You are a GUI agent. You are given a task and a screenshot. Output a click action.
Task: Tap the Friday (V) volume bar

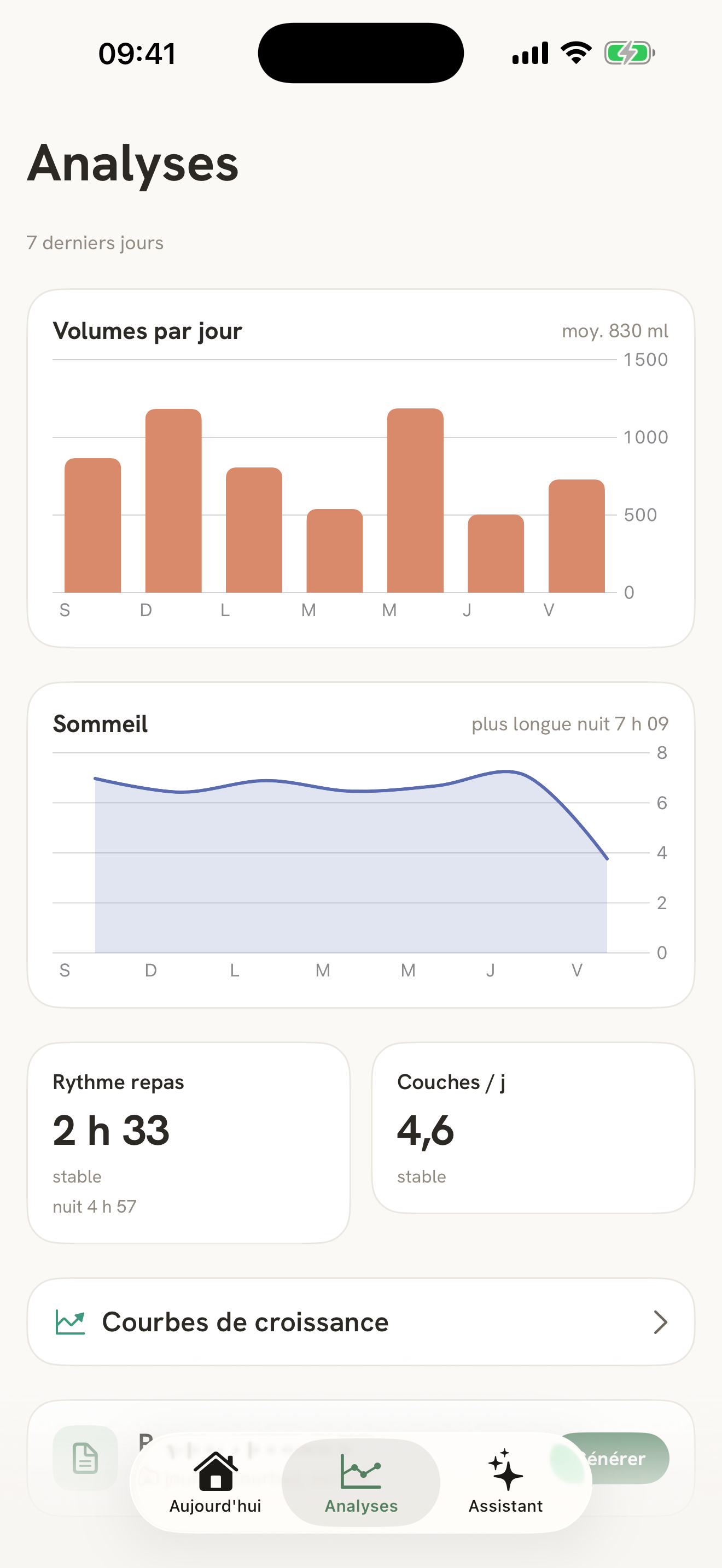click(577, 536)
